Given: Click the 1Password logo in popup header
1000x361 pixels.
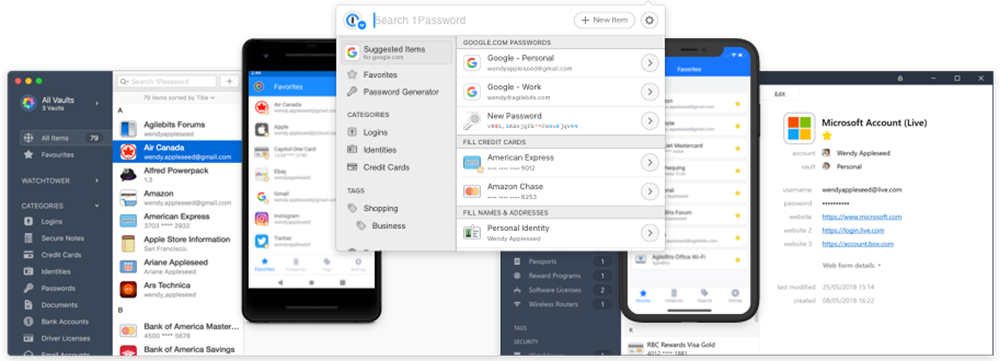Looking at the screenshot, I should pyautogui.click(x=354, y=21).
